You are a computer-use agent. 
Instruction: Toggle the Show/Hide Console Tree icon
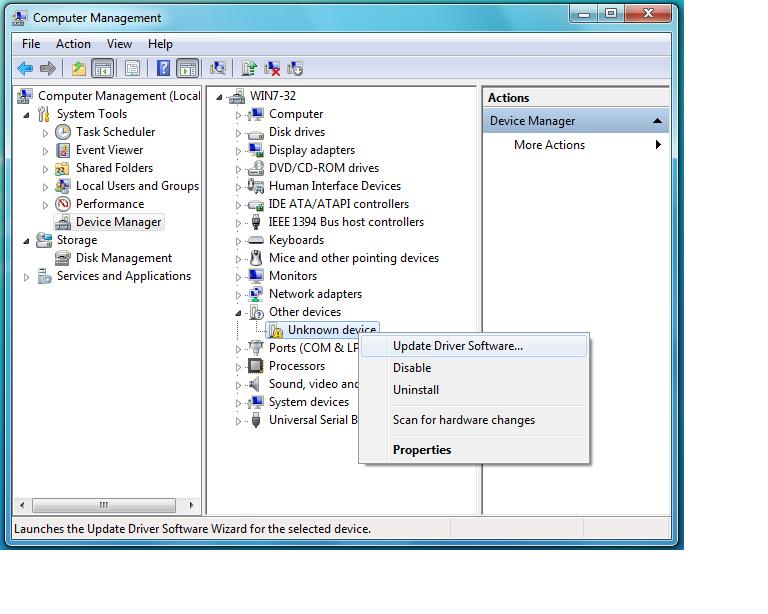tap(102, 68)
